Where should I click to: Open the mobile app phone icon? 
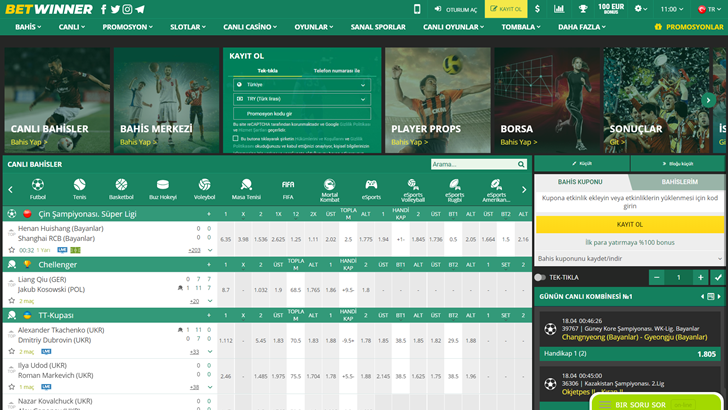point(417,9)
